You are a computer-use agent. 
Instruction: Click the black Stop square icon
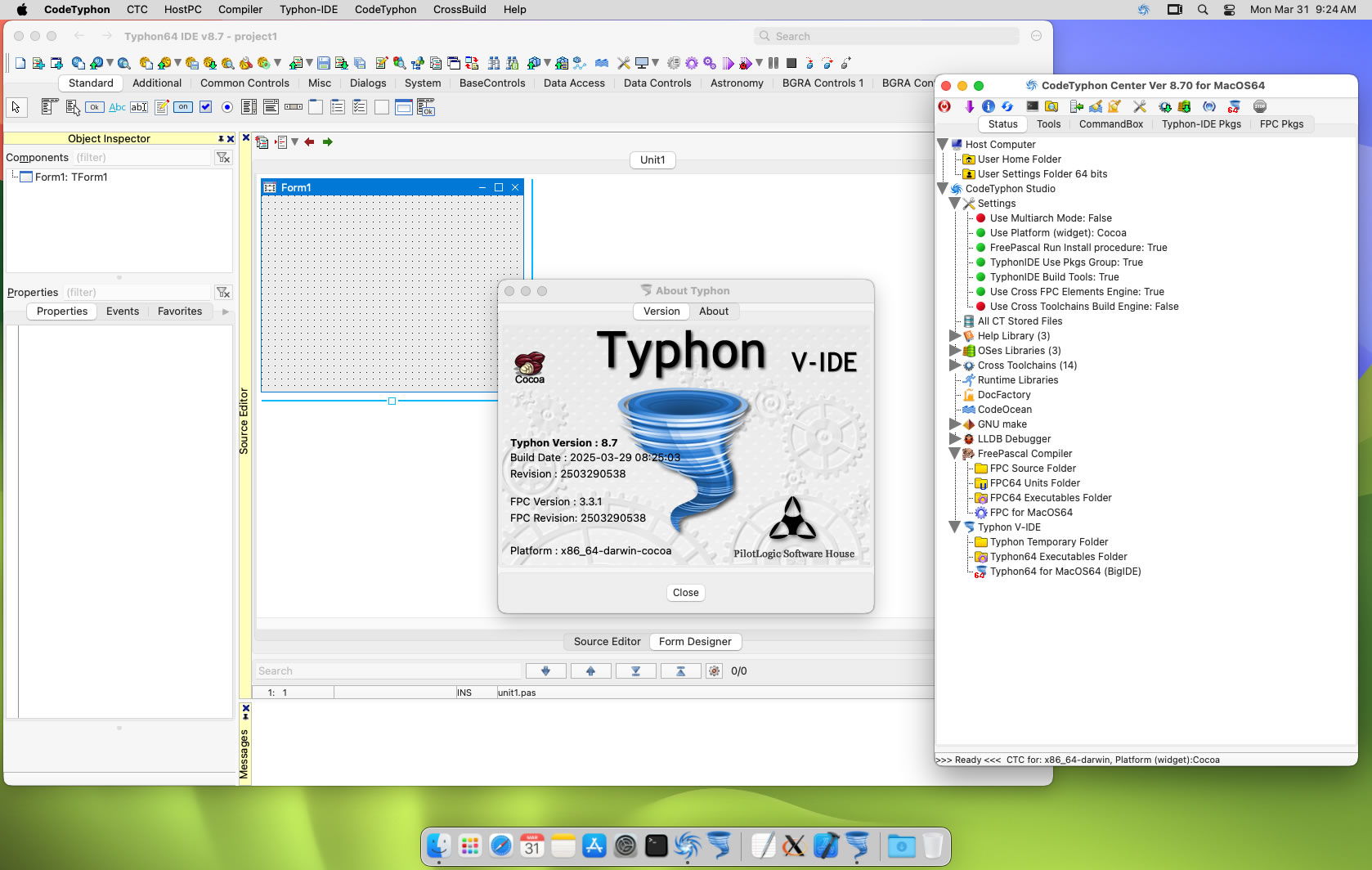791,63
